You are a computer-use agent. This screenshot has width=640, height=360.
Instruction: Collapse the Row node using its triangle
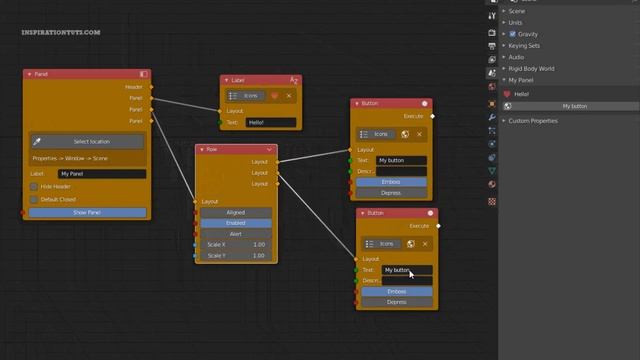click(x=202, y=149)
